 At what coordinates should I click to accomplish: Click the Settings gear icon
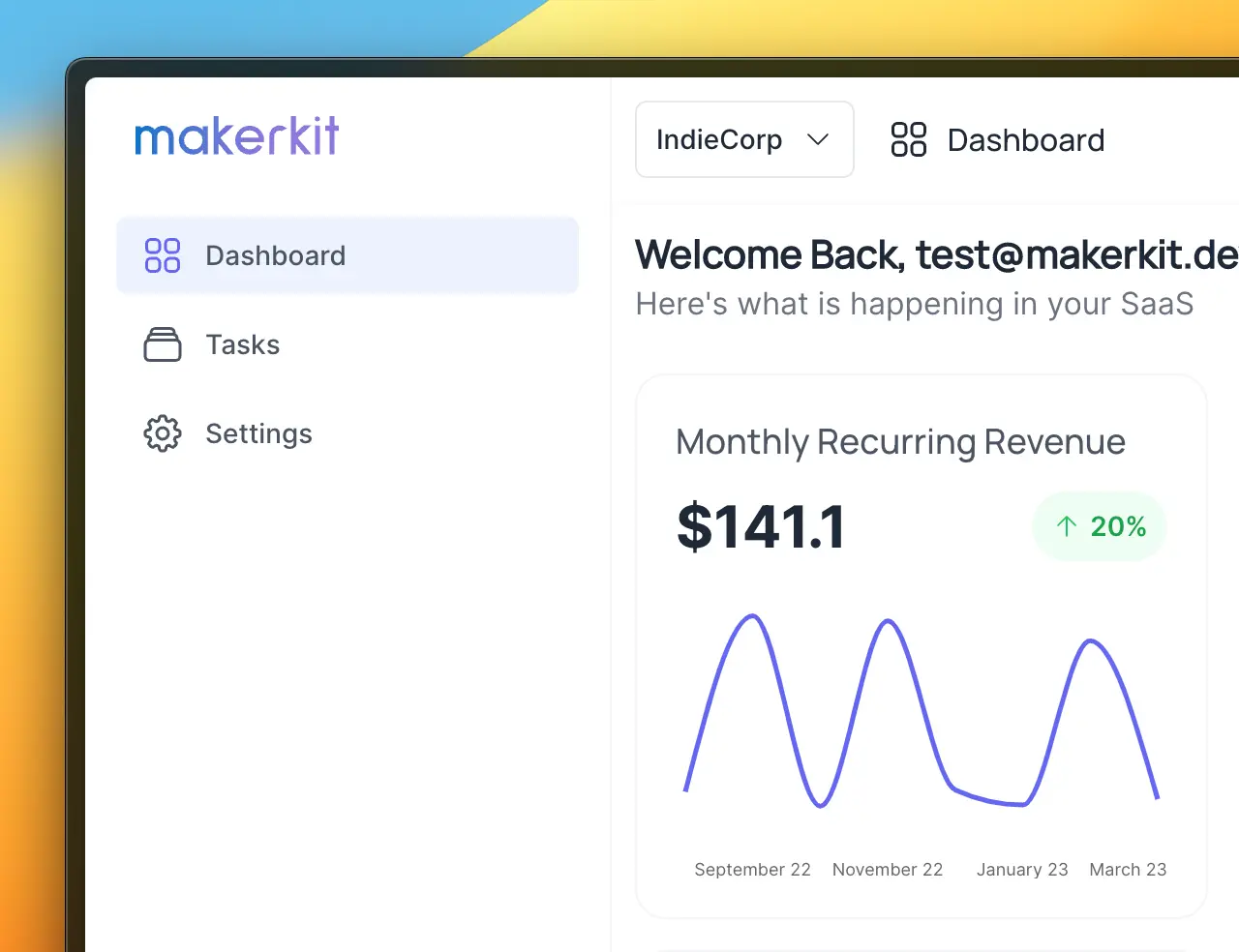(163, 433)
